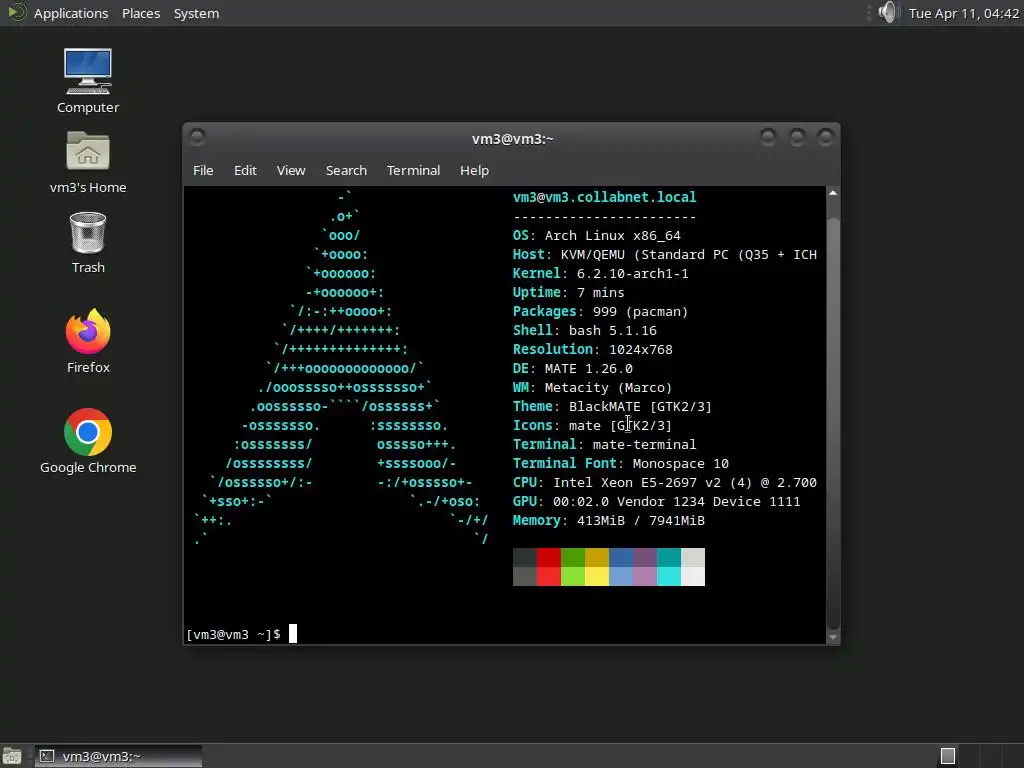Open the Places menu
The image size is (1024, 768).
click(141, 13)
